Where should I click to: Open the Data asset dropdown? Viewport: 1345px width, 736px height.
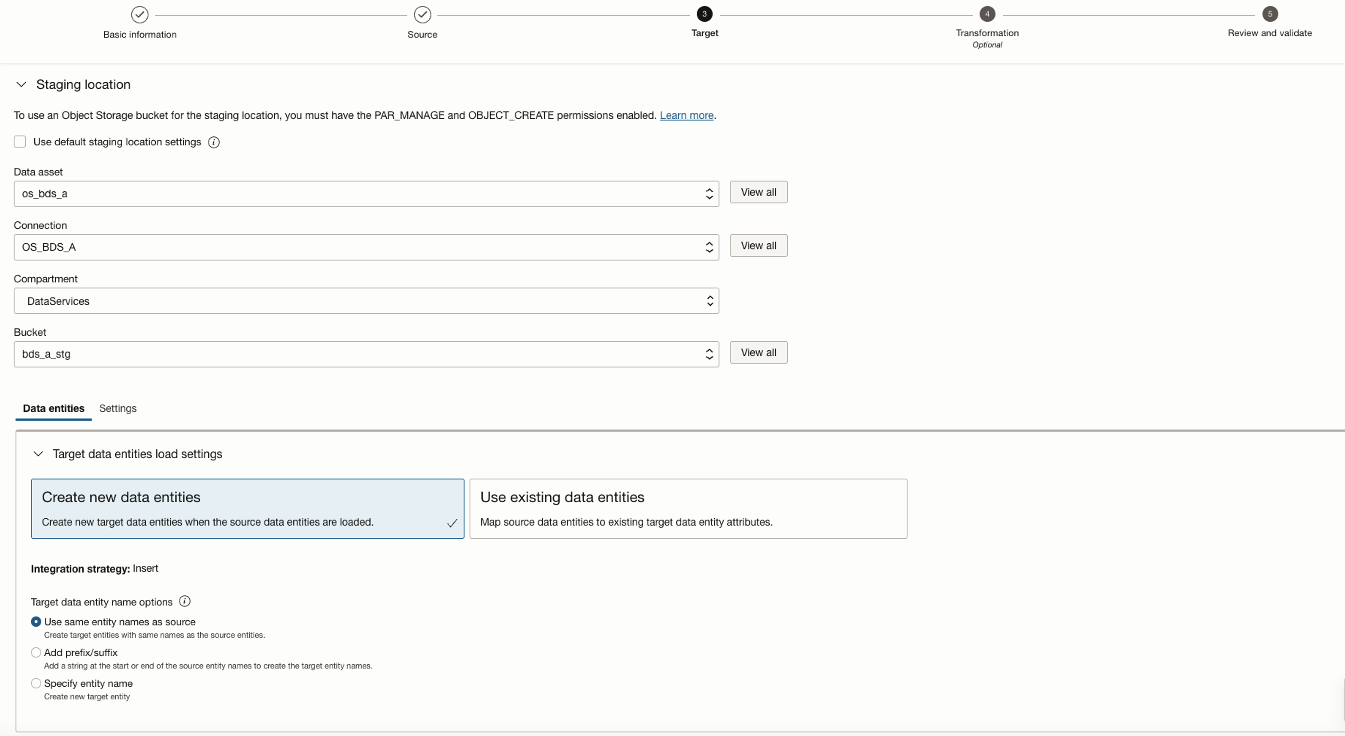366,193
